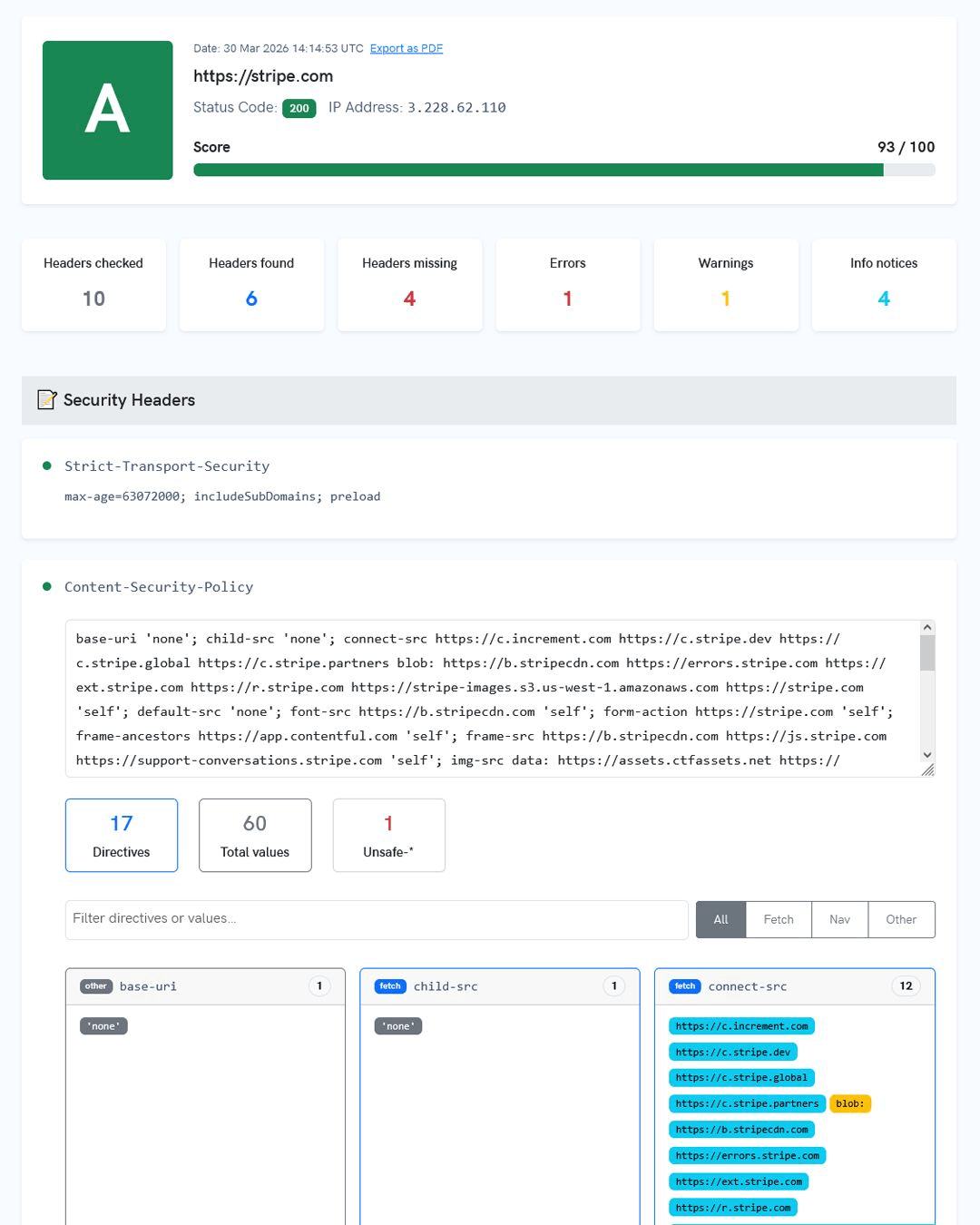
Task: Click the https://c.increment.com chip
Action: [x=741, y=1026]
